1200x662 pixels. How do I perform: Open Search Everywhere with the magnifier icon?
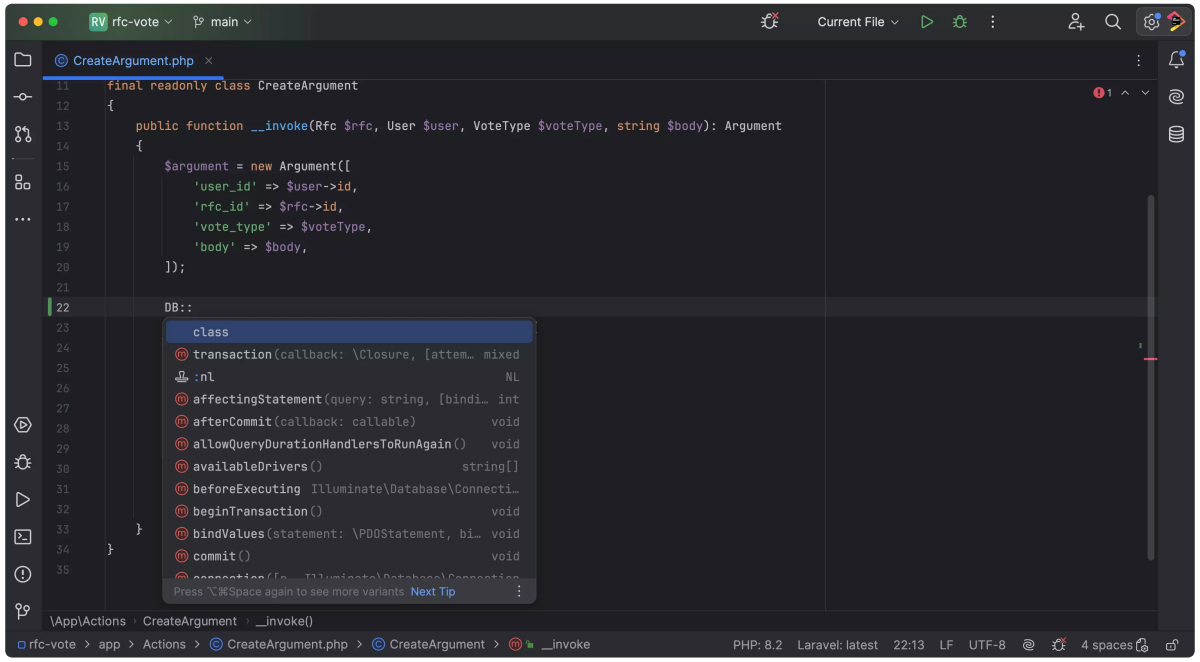point(1113,21)
